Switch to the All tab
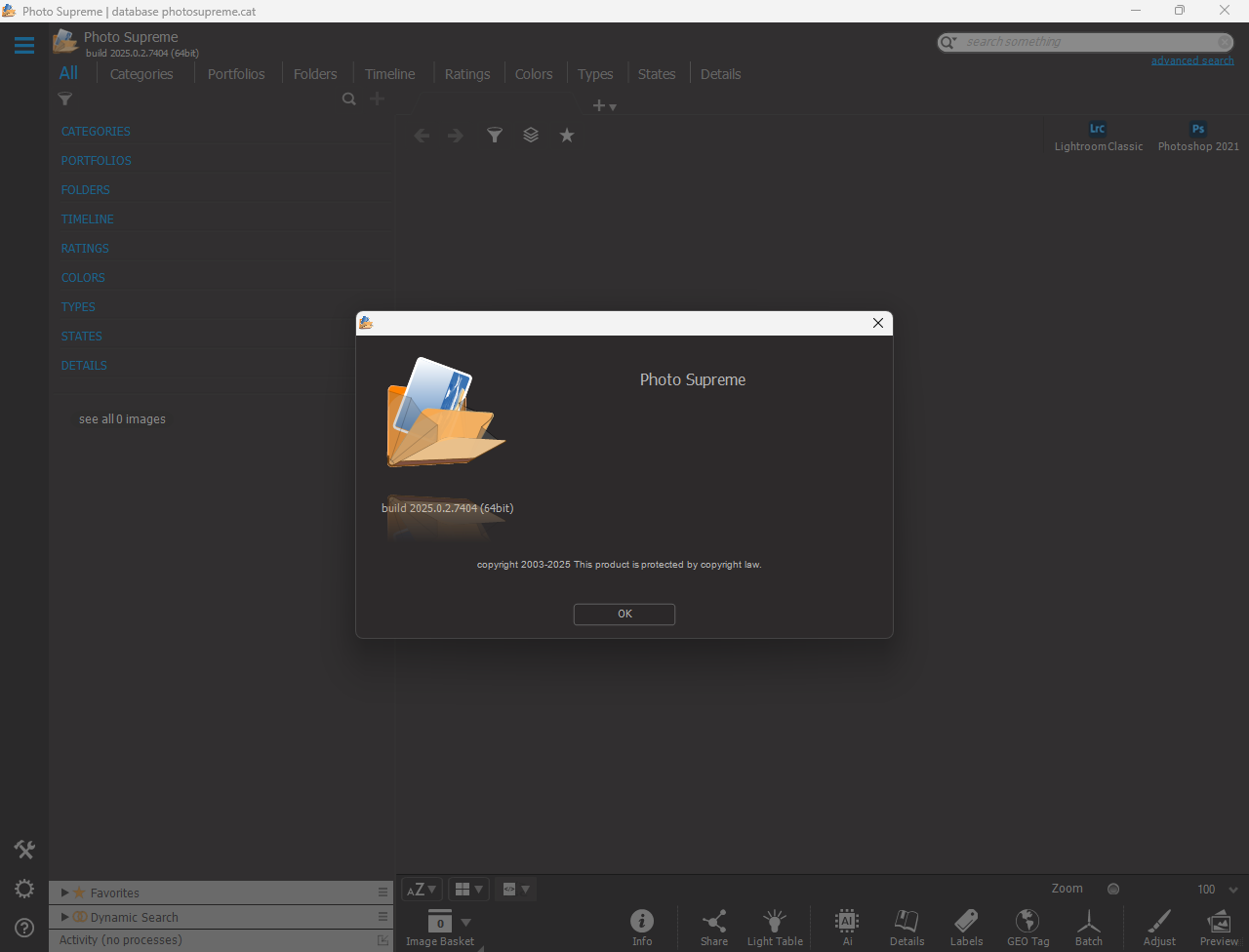Viewport: 1249px width, 952px height. [68, 73]
